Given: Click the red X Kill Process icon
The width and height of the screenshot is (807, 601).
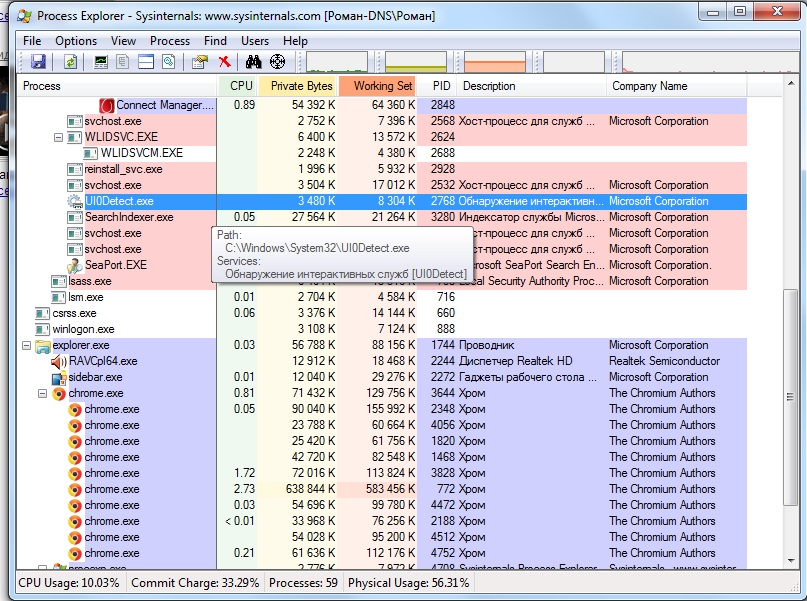Looking at the screenshot, I should 224,62.
